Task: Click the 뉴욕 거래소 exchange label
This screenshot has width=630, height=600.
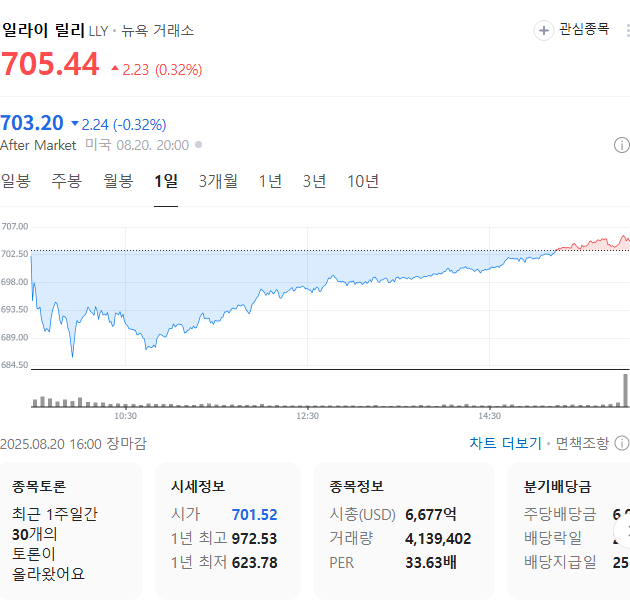Action: point(158,31)
